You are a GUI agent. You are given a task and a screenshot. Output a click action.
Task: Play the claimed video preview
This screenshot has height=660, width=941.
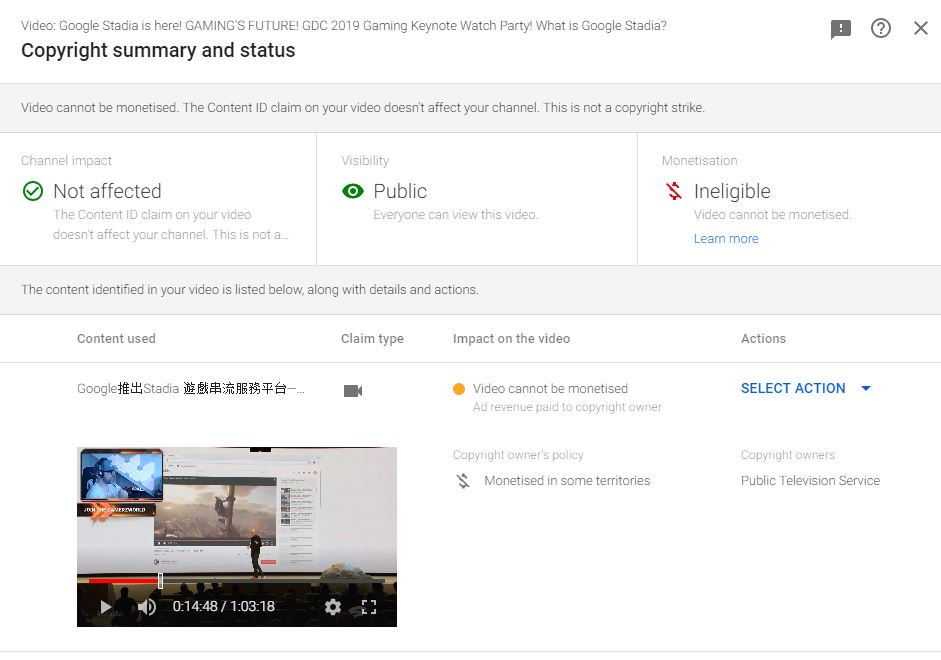(106, 607)
